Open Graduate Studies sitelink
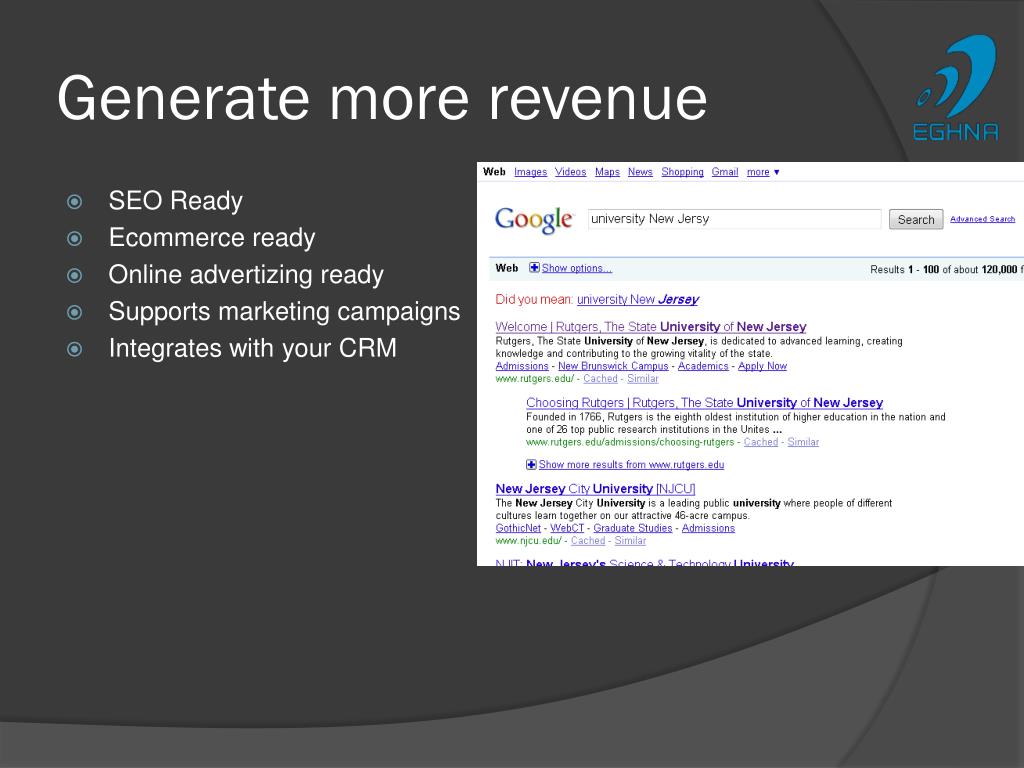The image size is (1024, 768). click(632, 528)
